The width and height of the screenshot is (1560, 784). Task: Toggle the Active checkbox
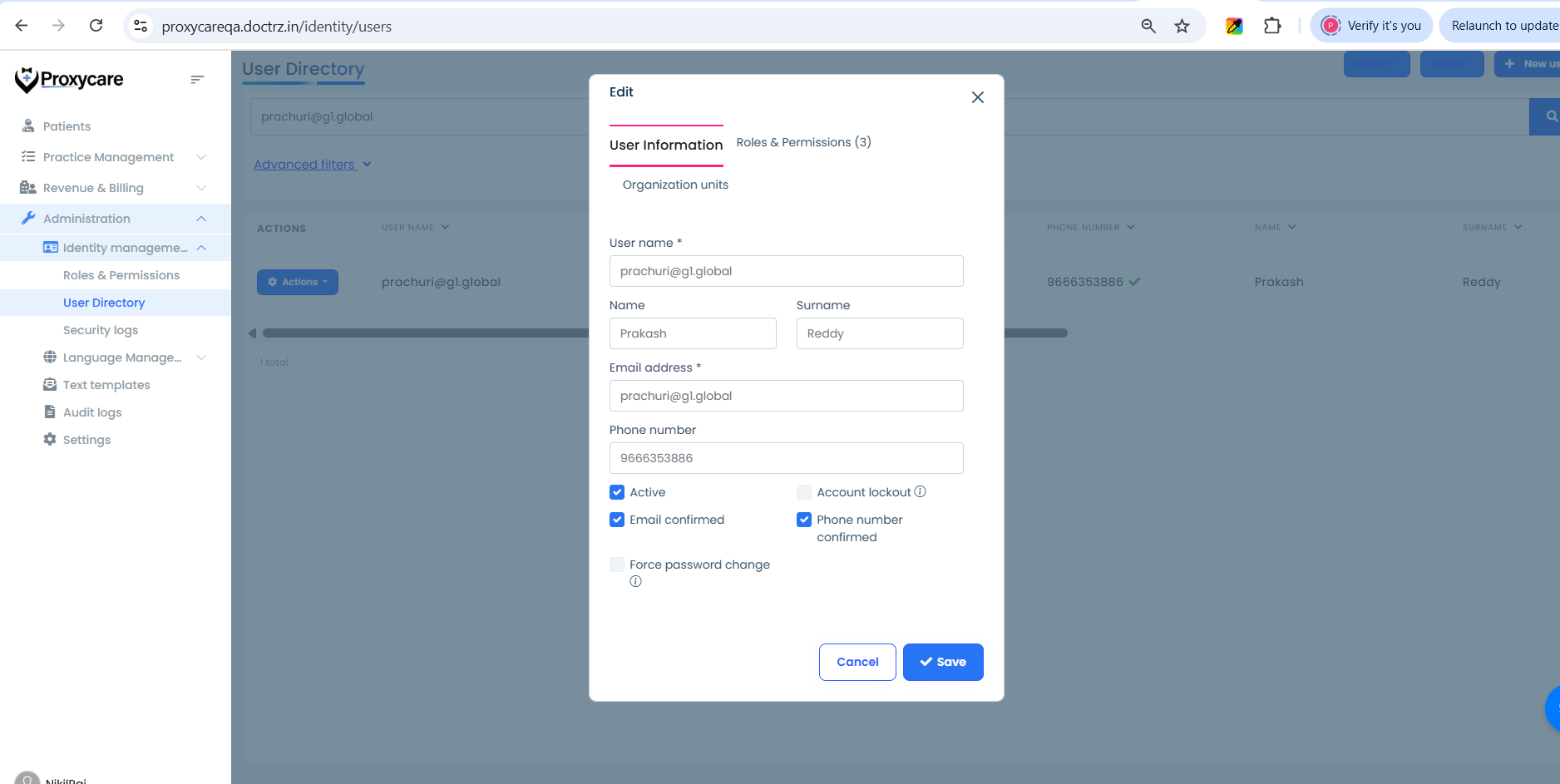617,492
